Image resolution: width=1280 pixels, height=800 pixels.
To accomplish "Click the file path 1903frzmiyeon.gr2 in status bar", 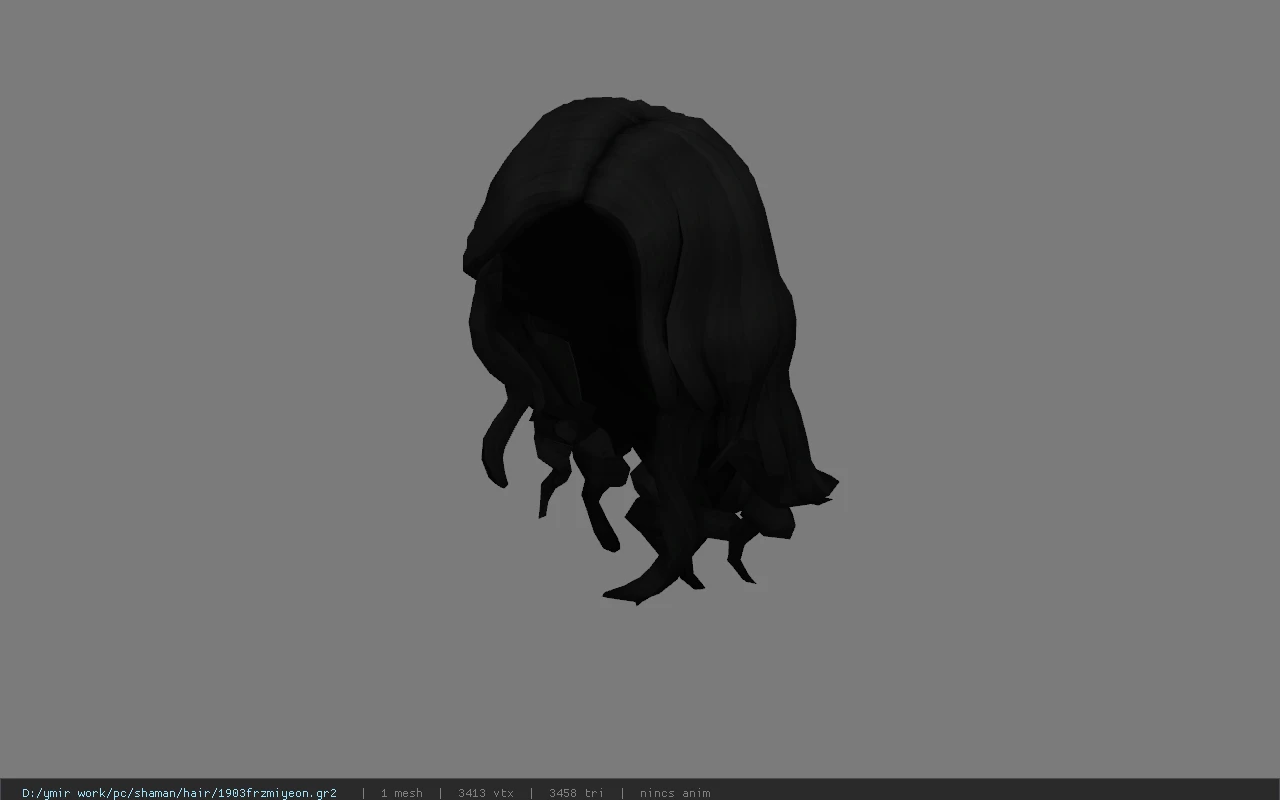I will [x=179, y=793].
